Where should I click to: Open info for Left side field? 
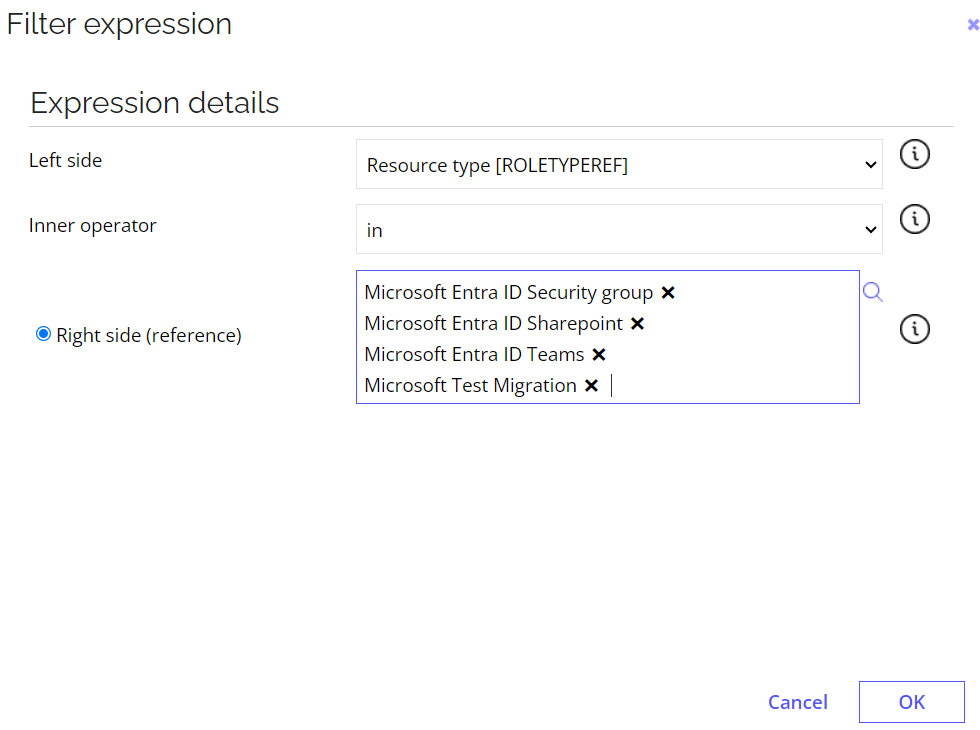tap(914, 154)
